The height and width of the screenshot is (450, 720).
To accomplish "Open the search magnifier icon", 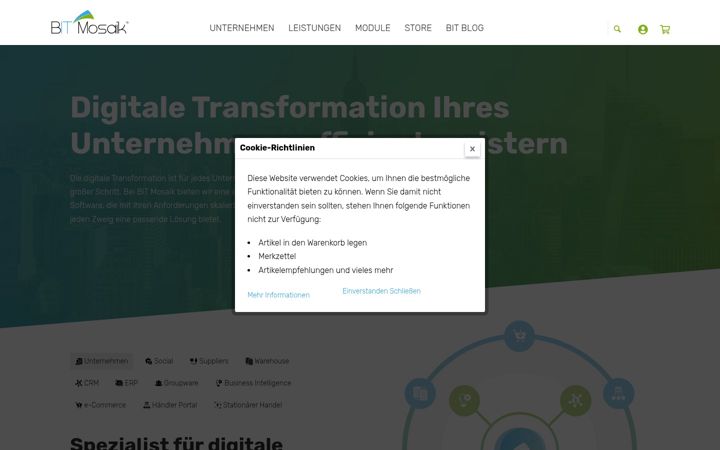I will (x=617, y=29).
